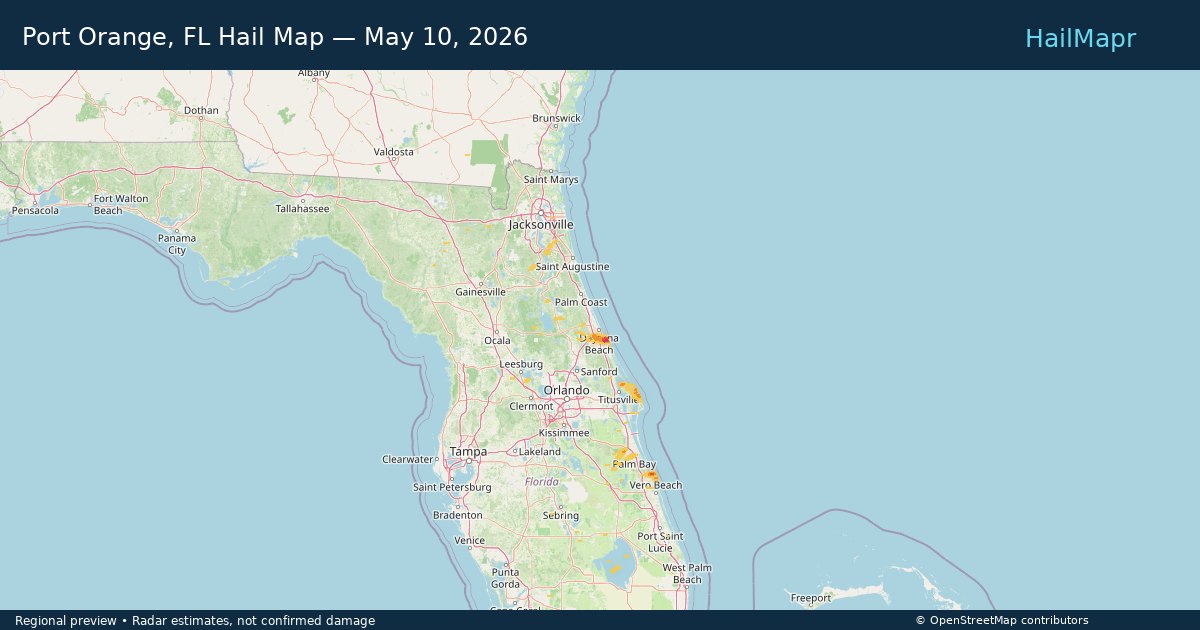Image resolution: width=1200 pixels, height=630 pixels.
Task: Click the orange hail swath near Titusville
Action: click(630, 390)
